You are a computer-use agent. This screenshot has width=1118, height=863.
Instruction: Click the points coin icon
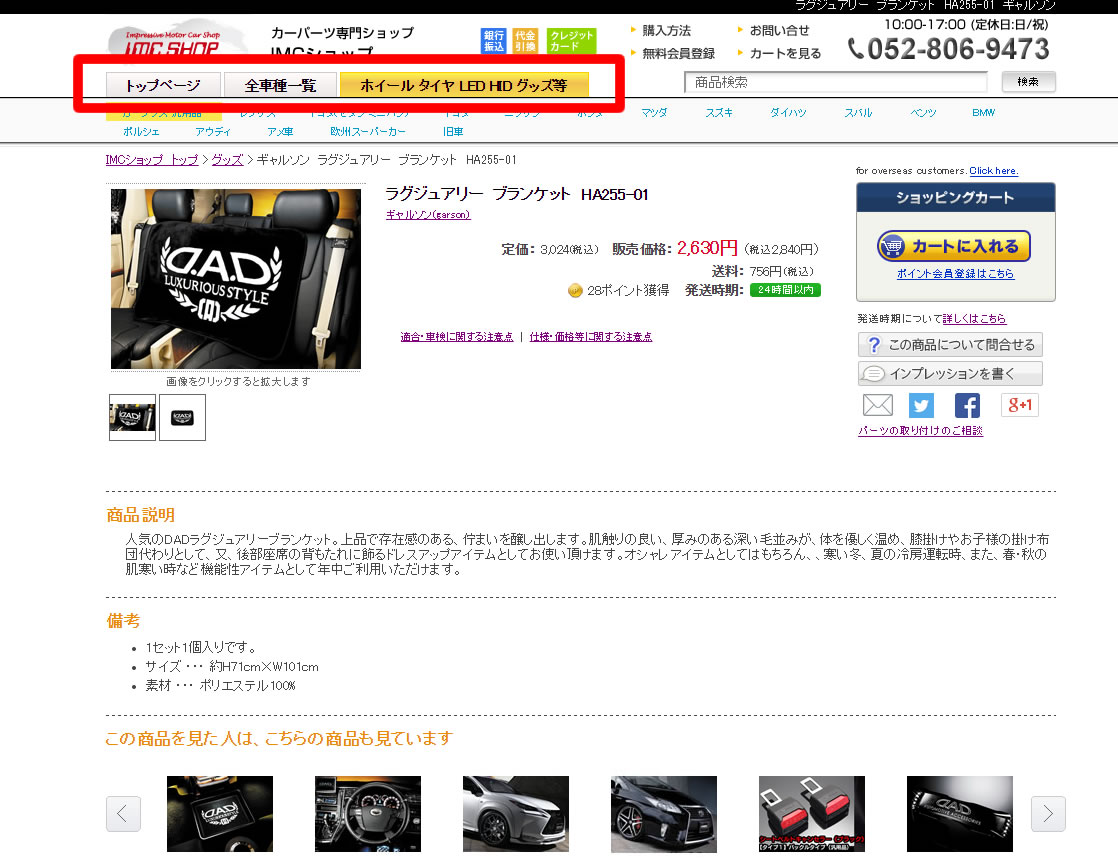pos(575,290)
